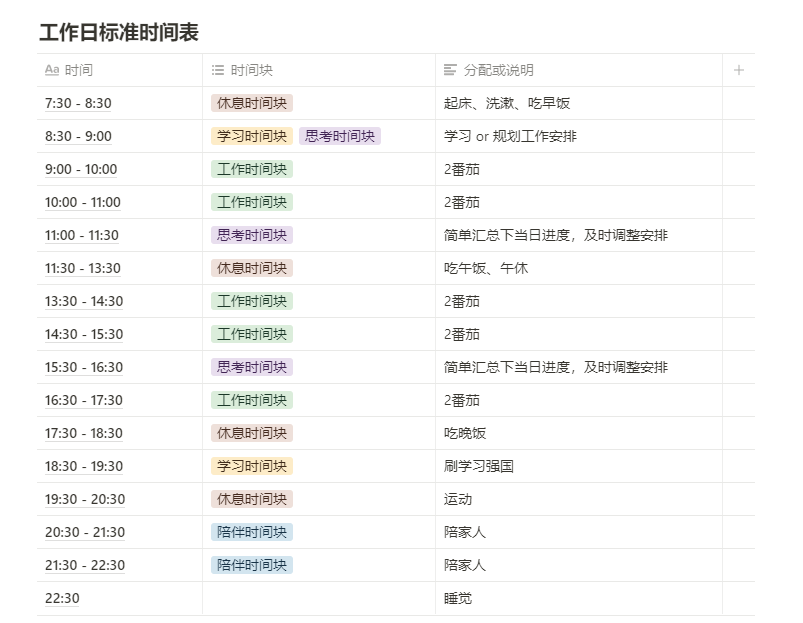This screenshot has width=803, height=623.
Task: Open the 分配或说明 column header
Action: (579, 70)
